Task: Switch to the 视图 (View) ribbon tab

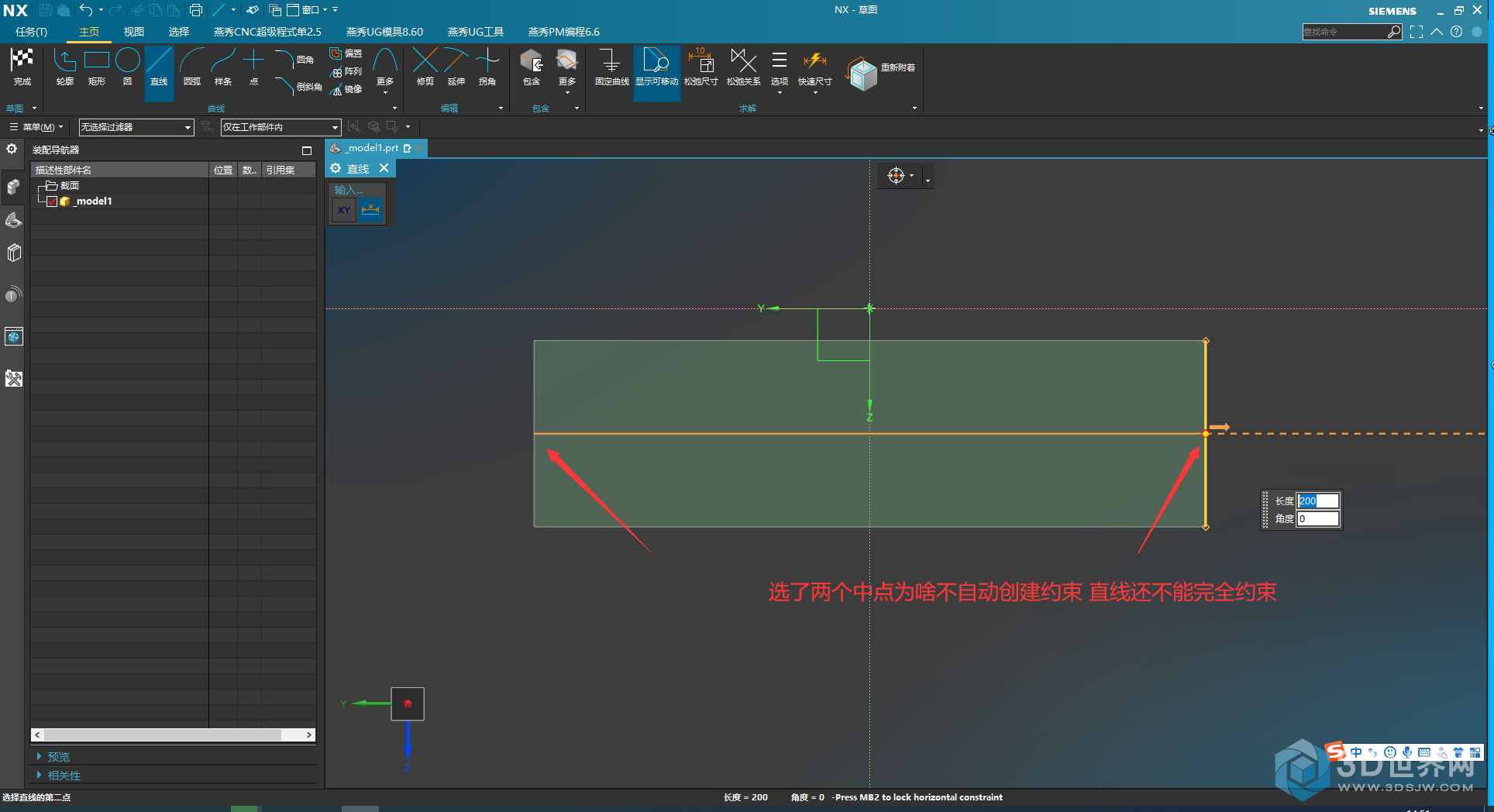Action: (134, 32)
